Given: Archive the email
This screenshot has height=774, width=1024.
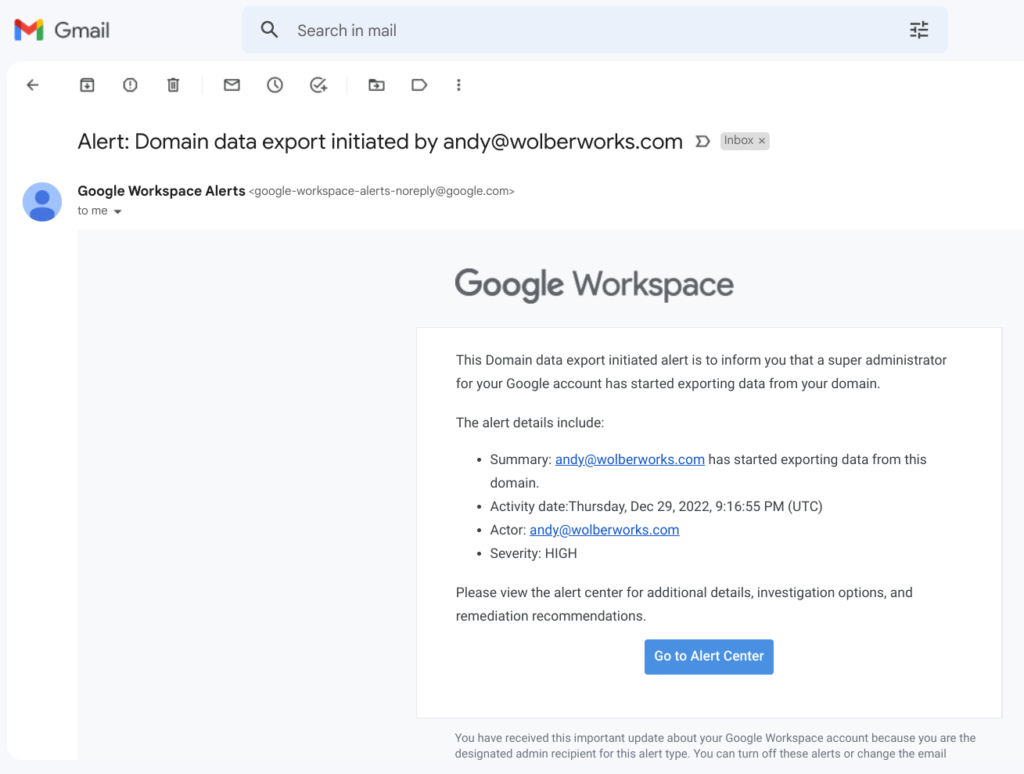Looking at the screenshot, I should (87, 85).
